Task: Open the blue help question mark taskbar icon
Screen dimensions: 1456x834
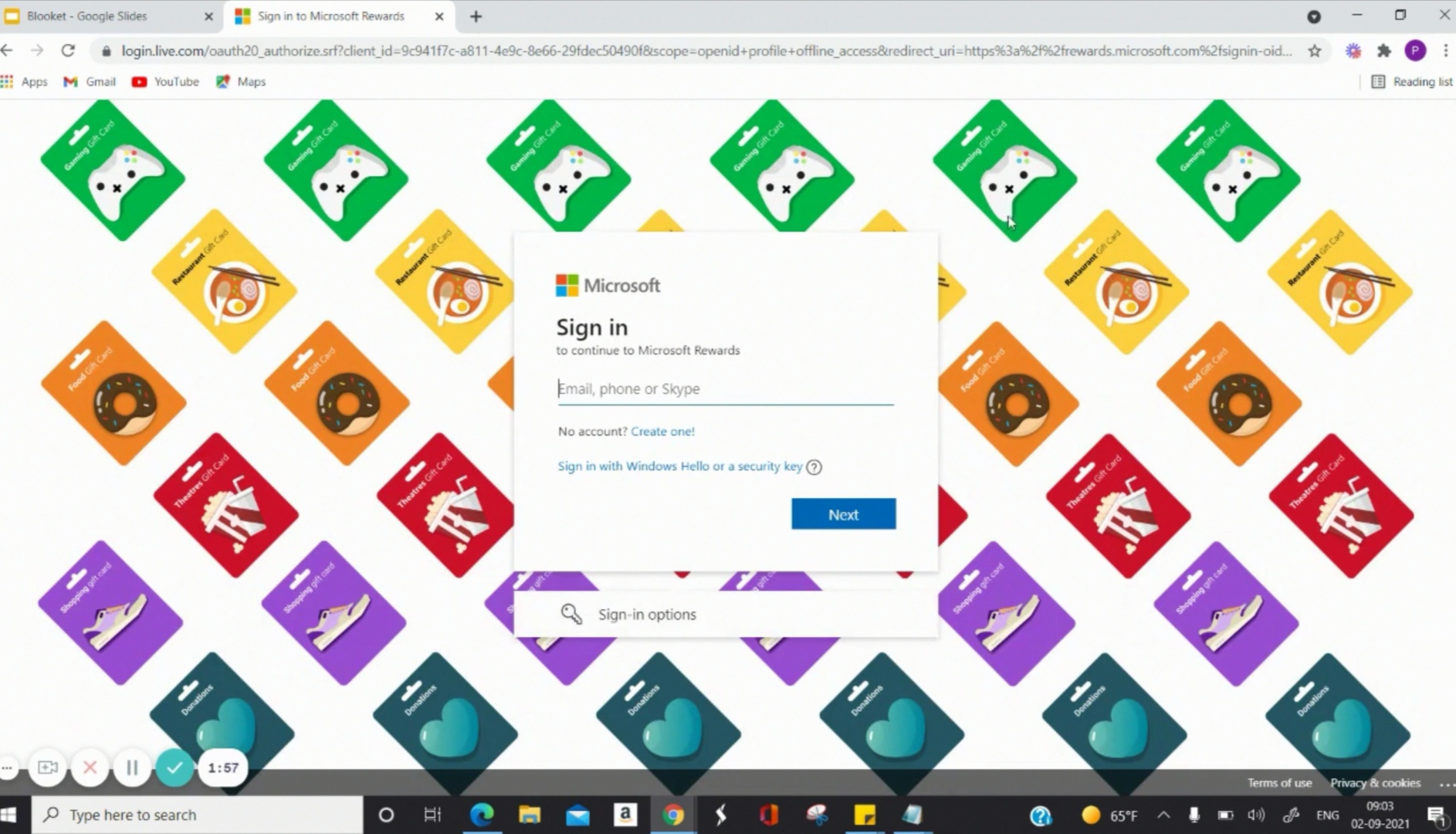Action: (1041, 815)
